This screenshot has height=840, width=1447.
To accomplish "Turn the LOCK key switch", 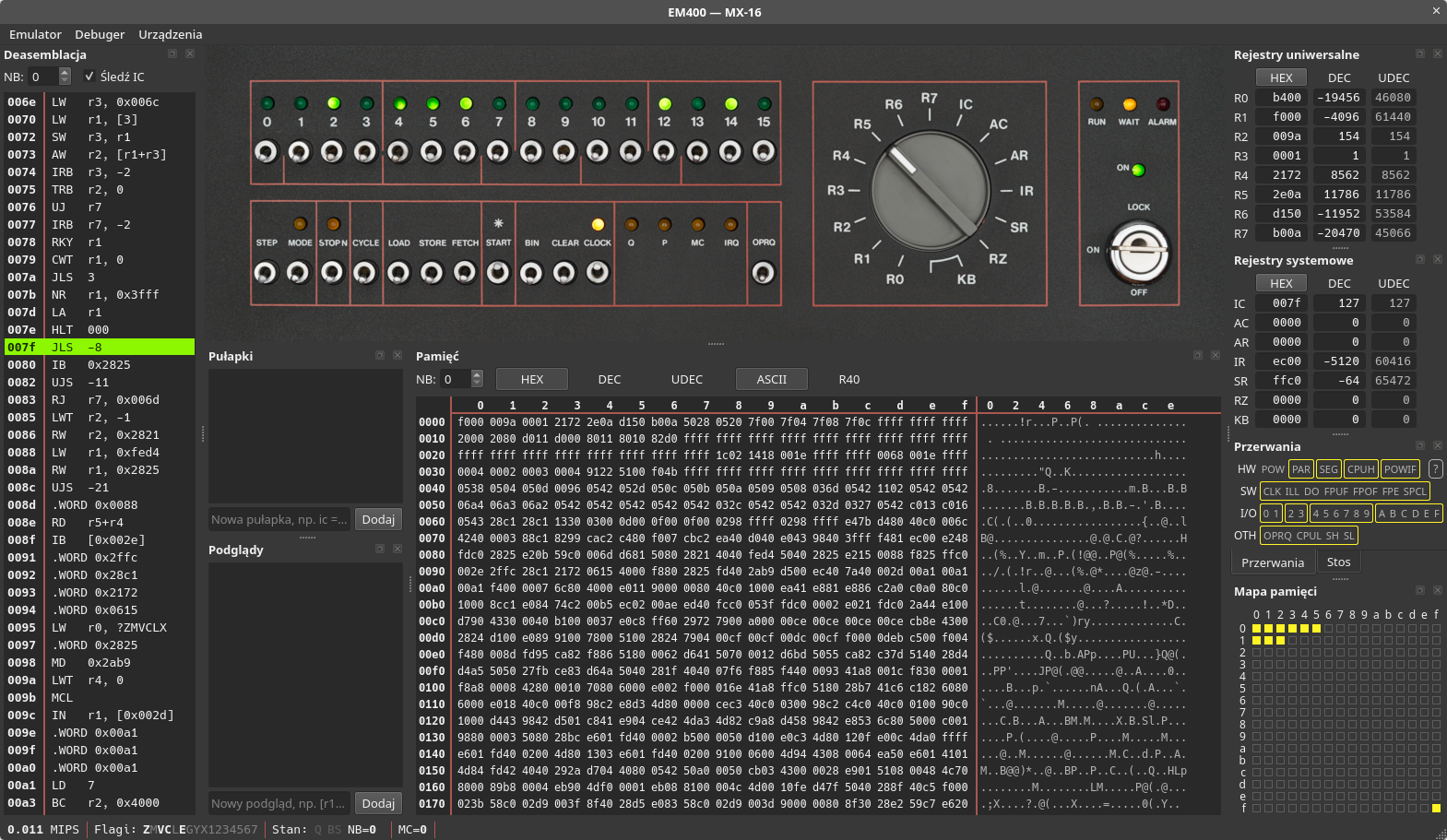I will [x=1139, y=252].
